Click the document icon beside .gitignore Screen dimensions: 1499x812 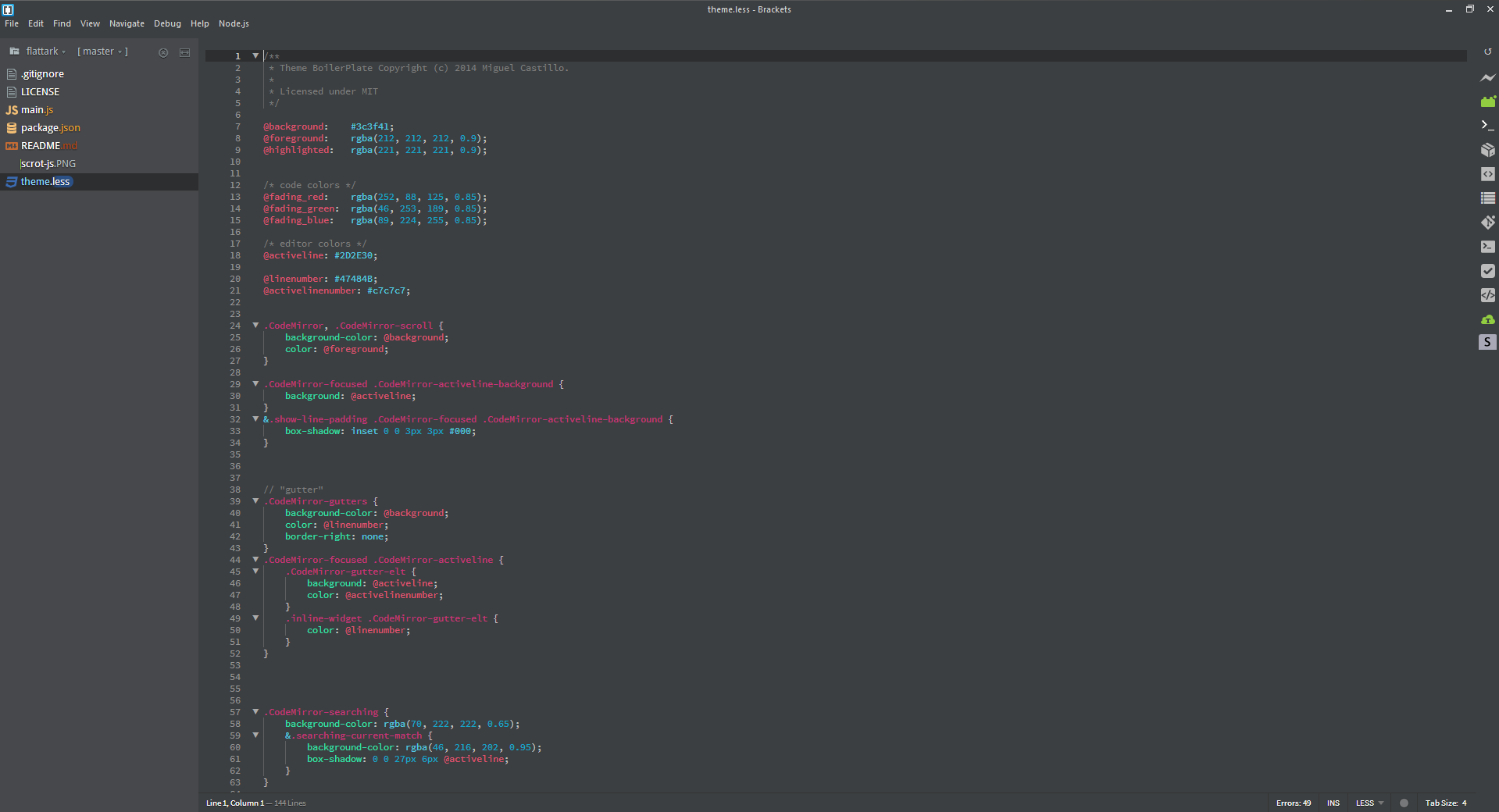click(x=12, y=74)
